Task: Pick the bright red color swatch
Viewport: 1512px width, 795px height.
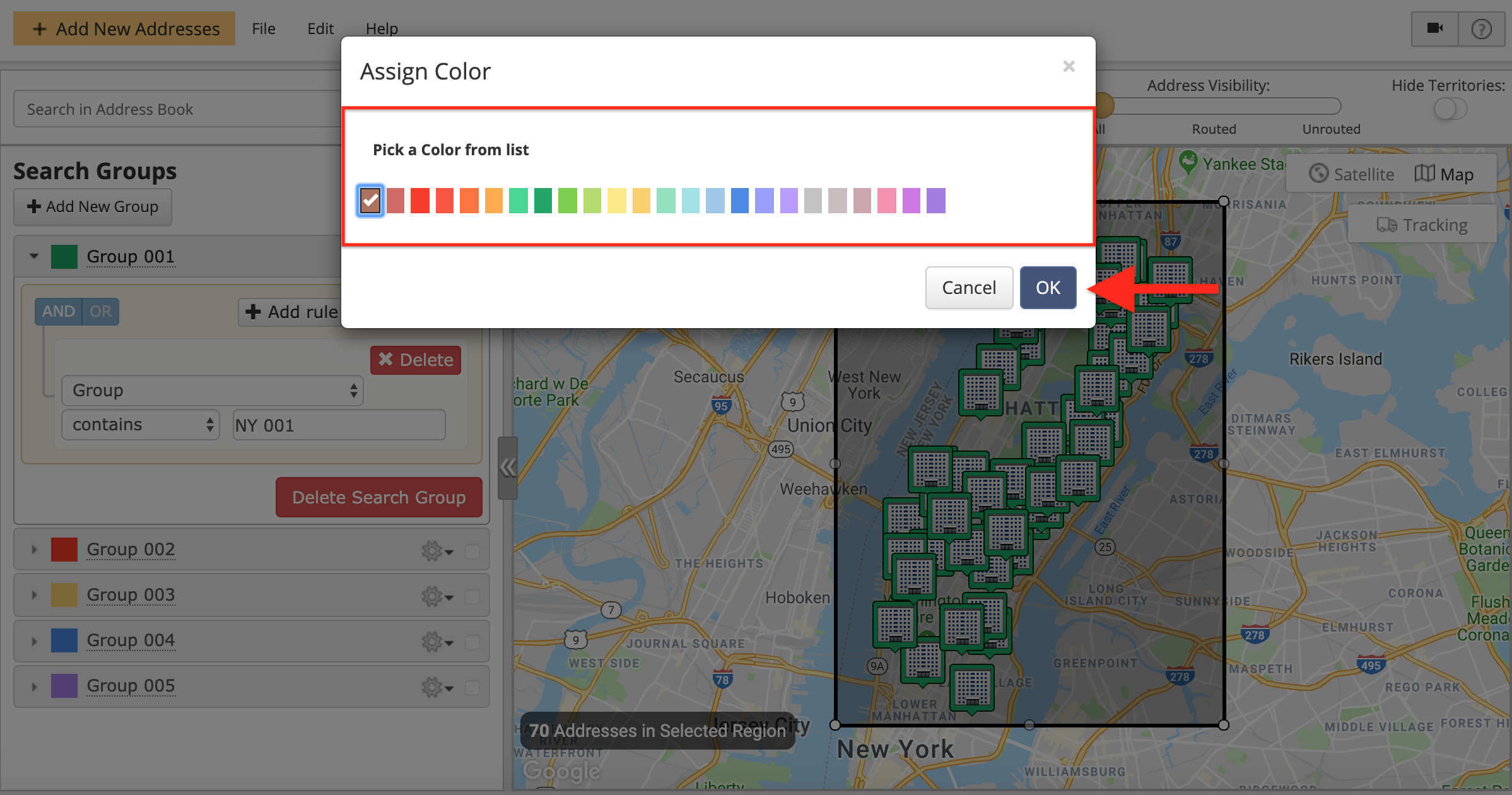Action: tap(419, 201)
